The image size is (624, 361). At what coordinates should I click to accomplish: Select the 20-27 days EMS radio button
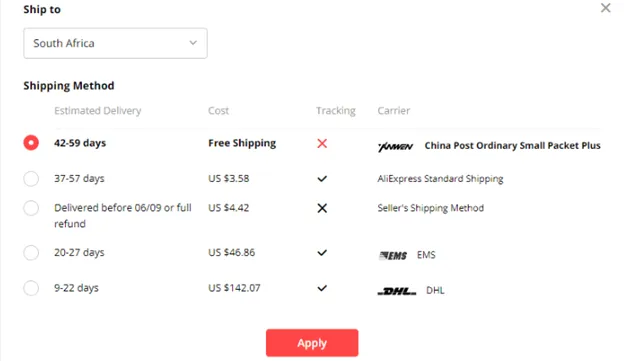31,252
